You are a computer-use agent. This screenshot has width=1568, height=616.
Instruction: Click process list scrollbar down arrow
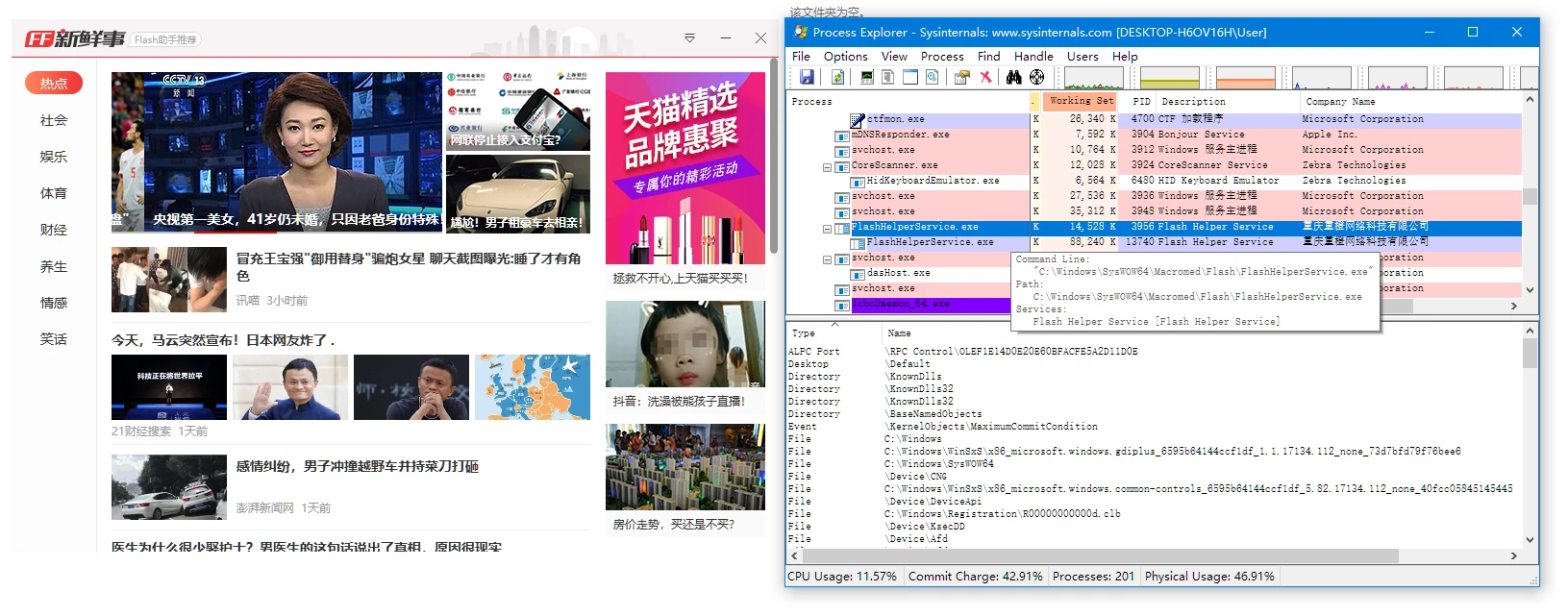coord(1530,290)
